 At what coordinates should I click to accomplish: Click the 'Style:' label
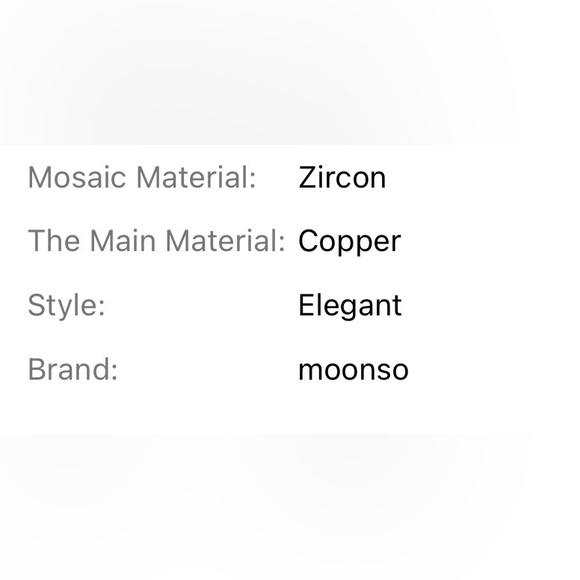click(x=67, y=306)
